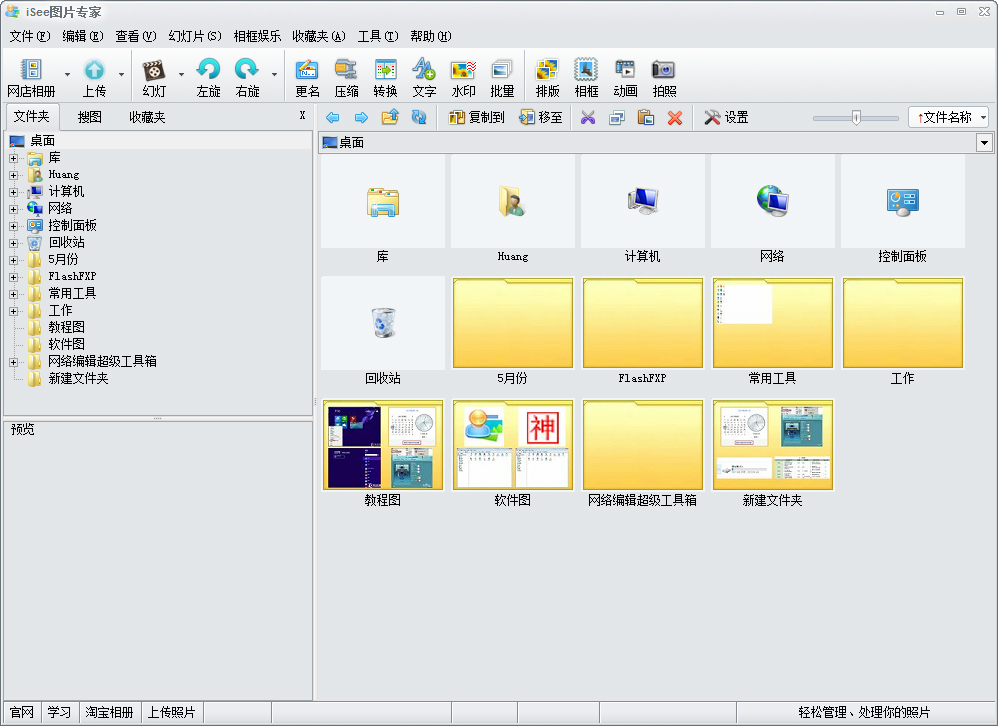Open the 压缩 compress tool
This screenshot has width=998, height=726.
[346, 76]
